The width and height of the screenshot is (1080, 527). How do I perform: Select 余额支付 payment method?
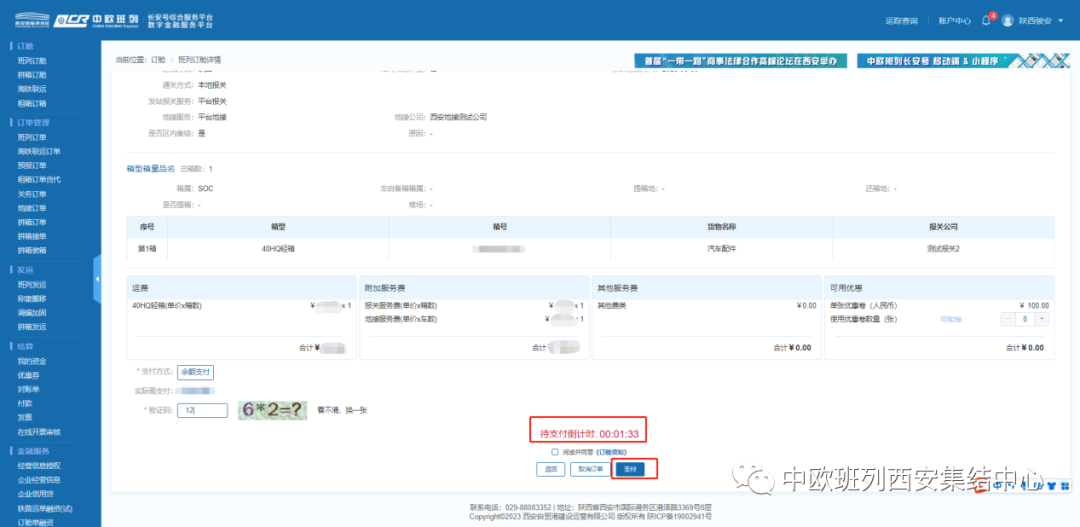tap(195, 371)
